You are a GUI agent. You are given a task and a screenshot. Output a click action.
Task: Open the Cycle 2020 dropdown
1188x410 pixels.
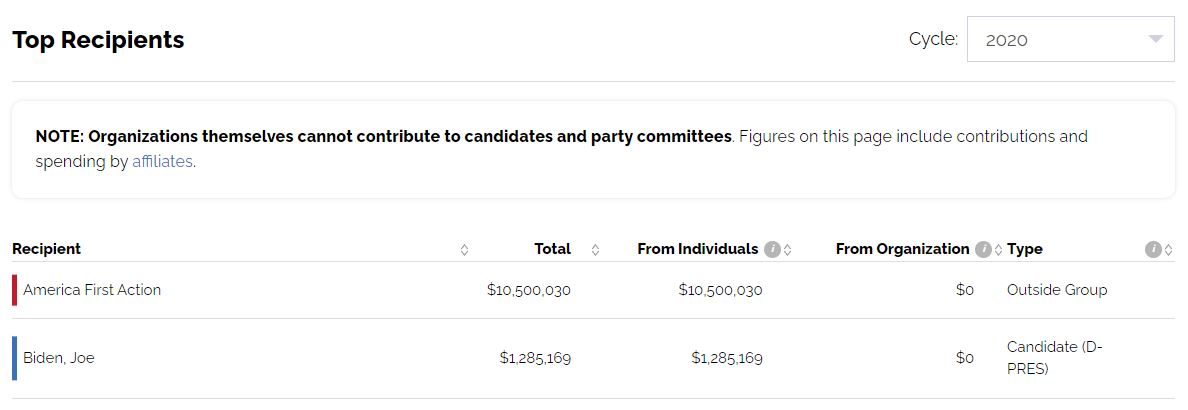1071,39
